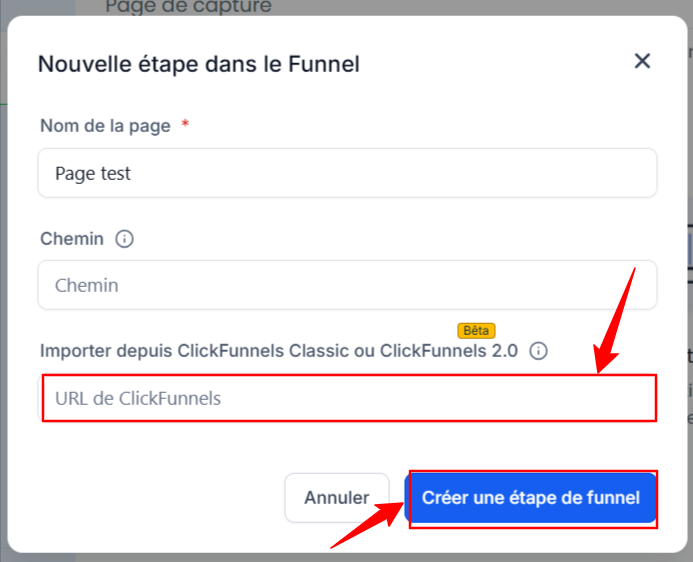Click the Nom de la page label
The image size is (693, 562).
pyautogui.click(x=105, y=126)
